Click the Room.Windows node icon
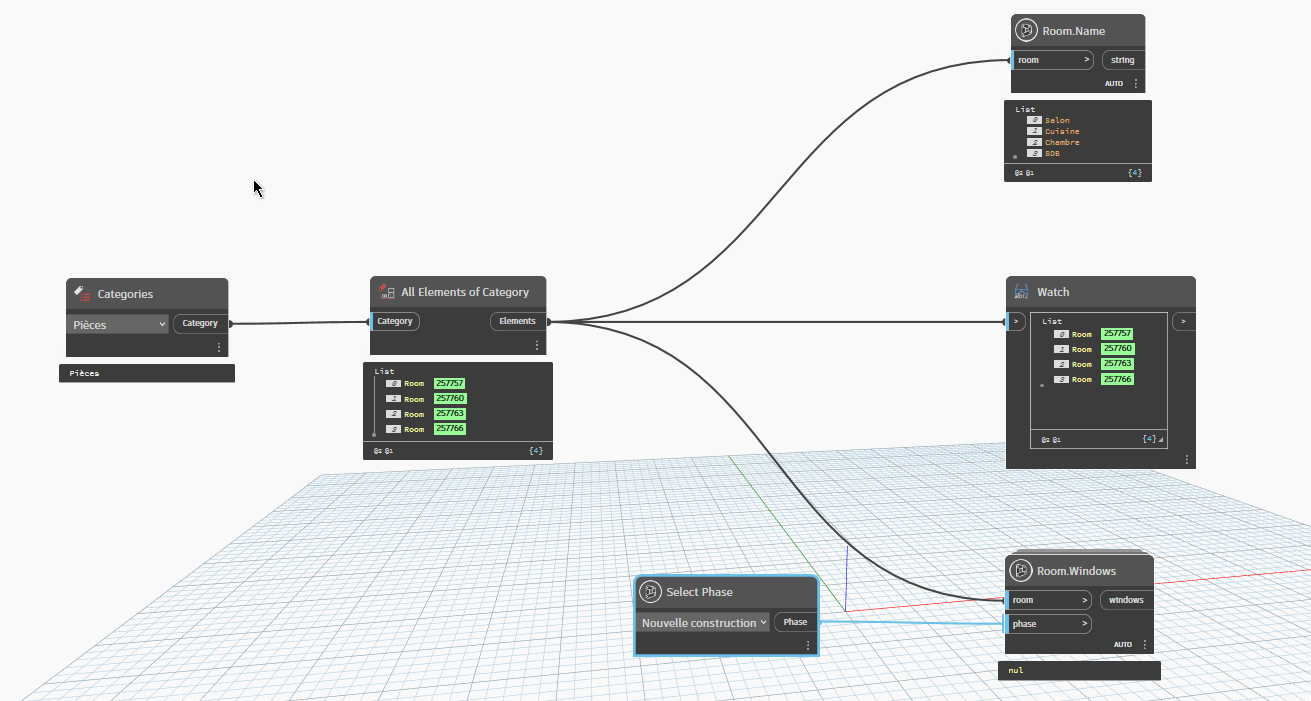 [1021, 571]
